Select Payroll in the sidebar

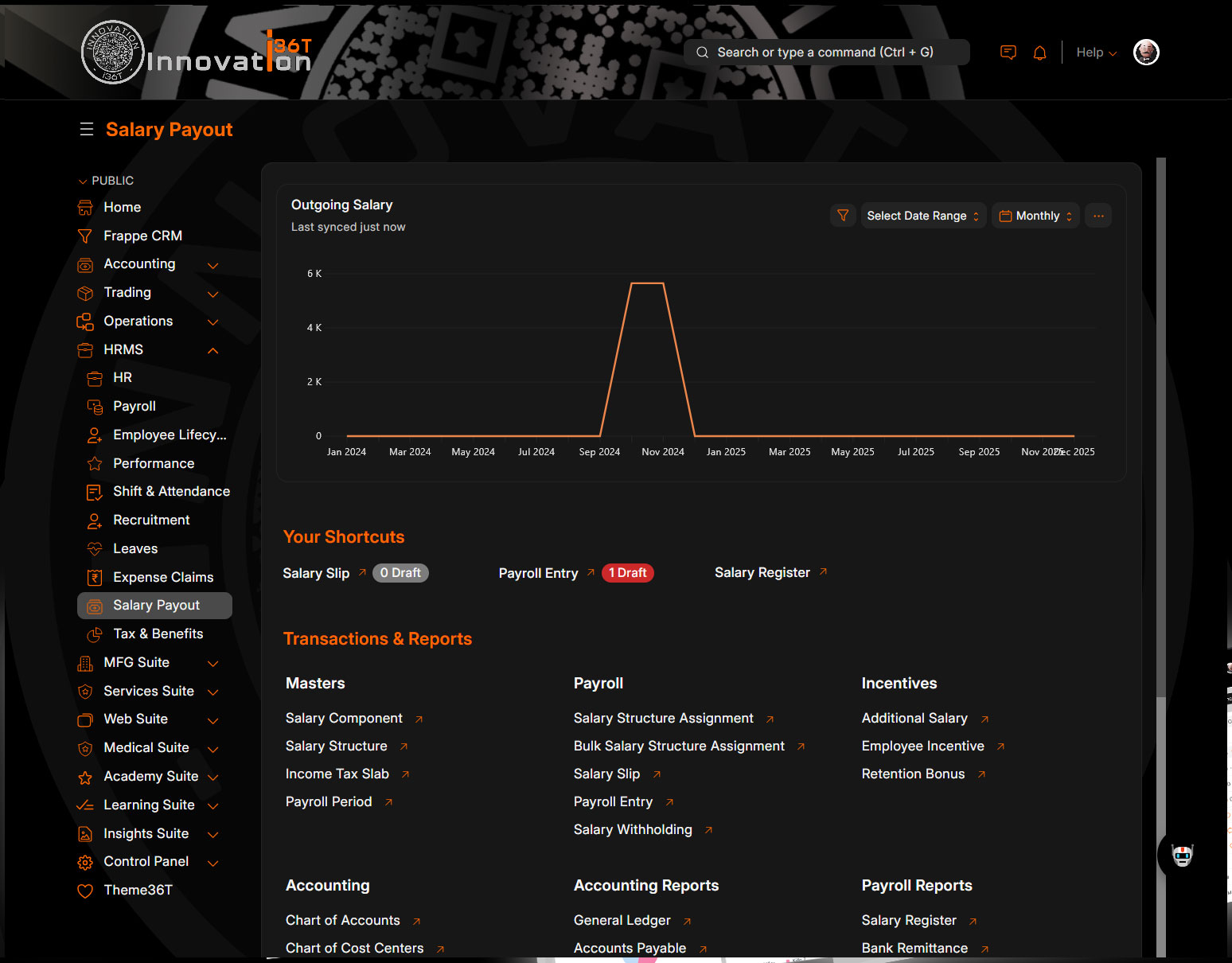click(134, 406)
